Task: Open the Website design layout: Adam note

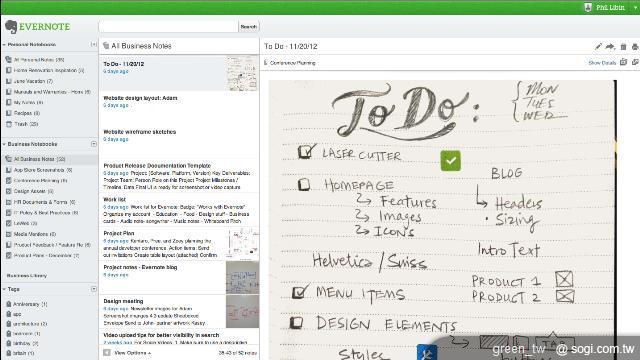Action: click(x=140, y=98)
